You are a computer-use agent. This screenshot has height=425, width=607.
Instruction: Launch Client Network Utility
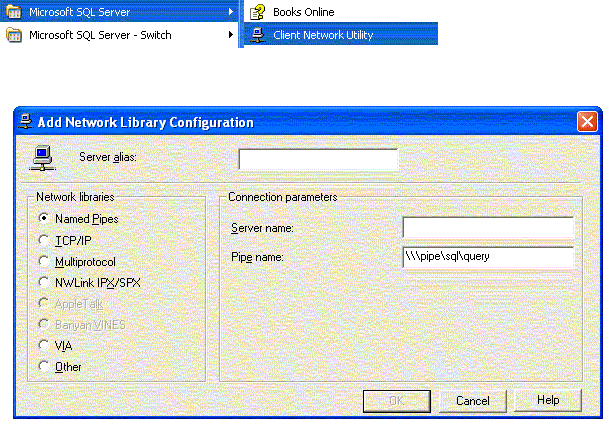click(x=341, y=34)
